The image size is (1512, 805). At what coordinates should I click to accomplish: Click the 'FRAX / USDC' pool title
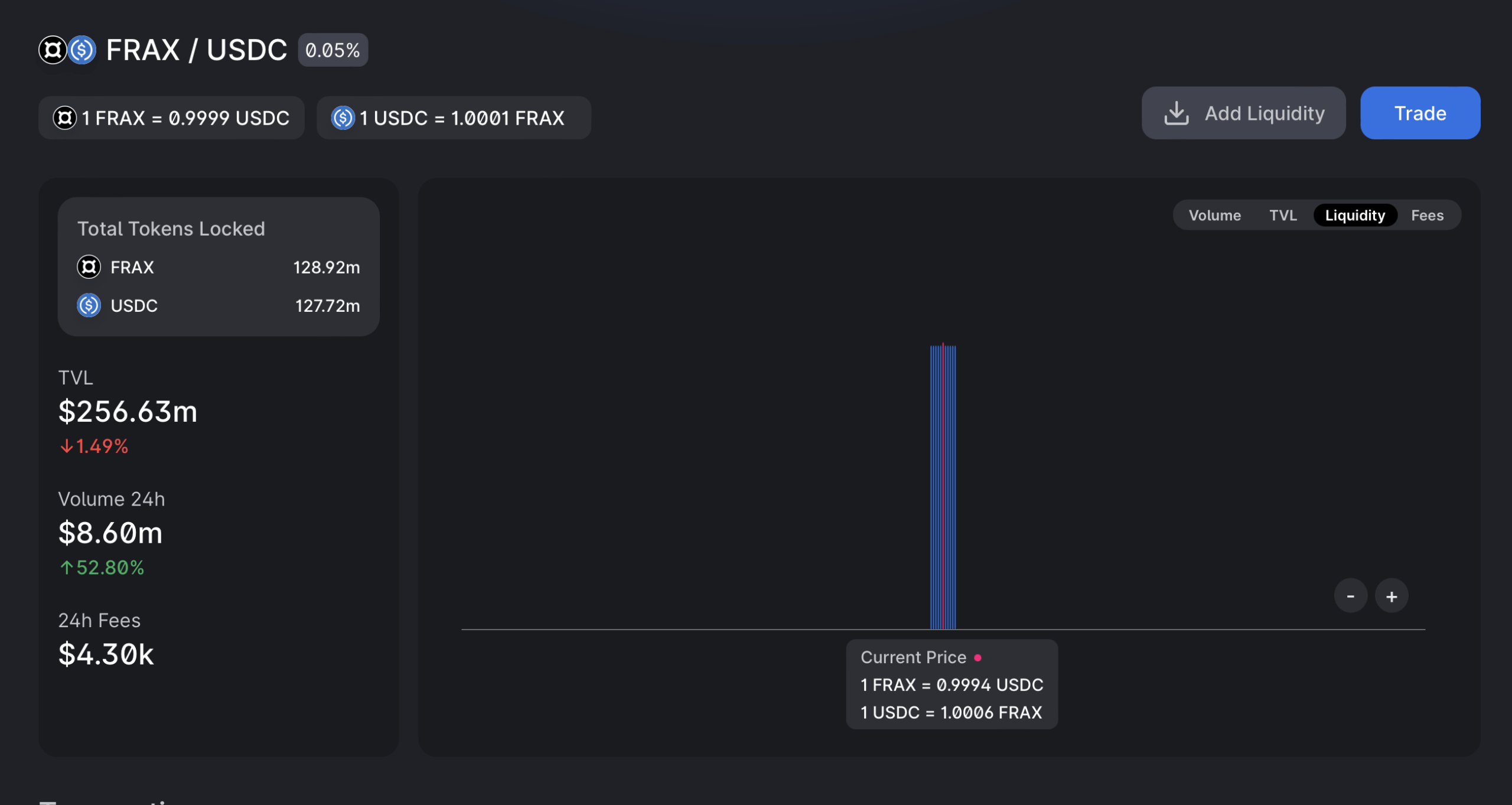[197, 50]
